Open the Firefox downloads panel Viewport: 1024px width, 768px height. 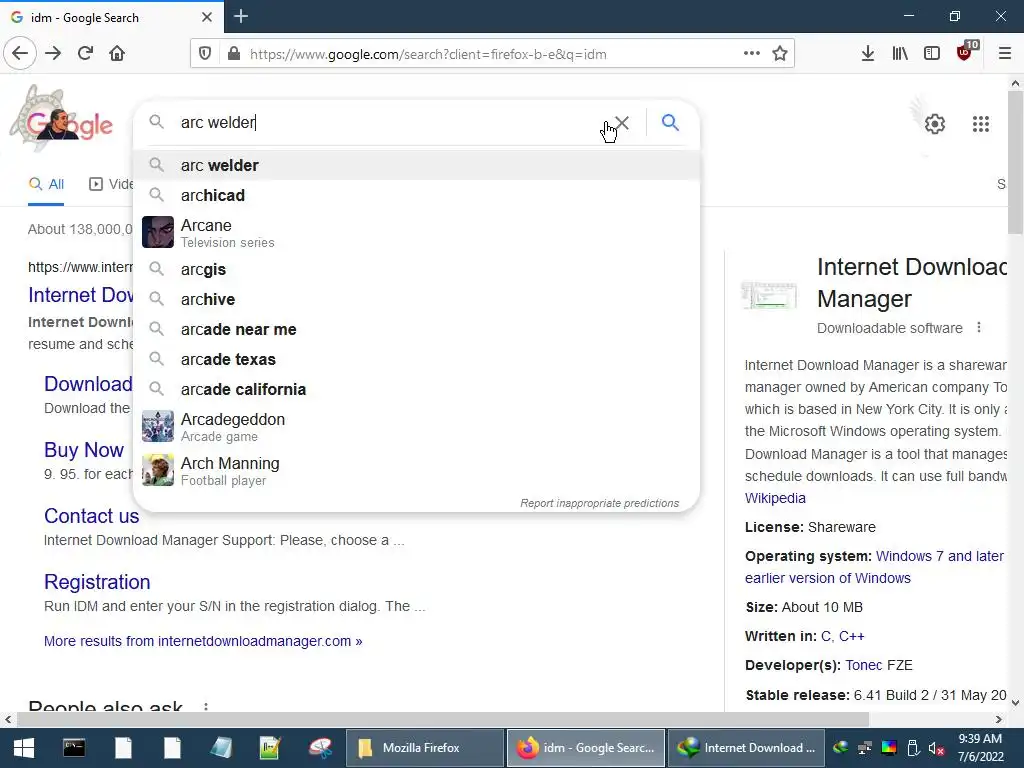(868, 54)
